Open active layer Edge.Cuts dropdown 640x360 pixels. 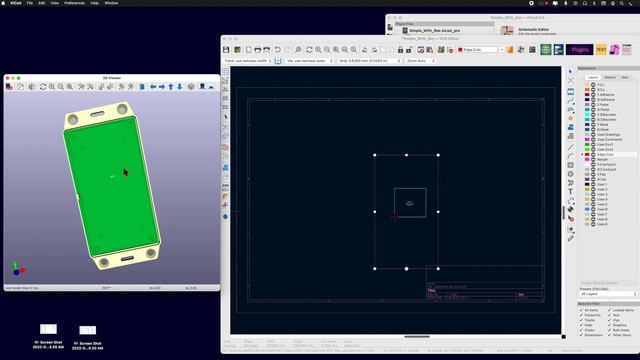pyautogui.click(x=480, y=50)
